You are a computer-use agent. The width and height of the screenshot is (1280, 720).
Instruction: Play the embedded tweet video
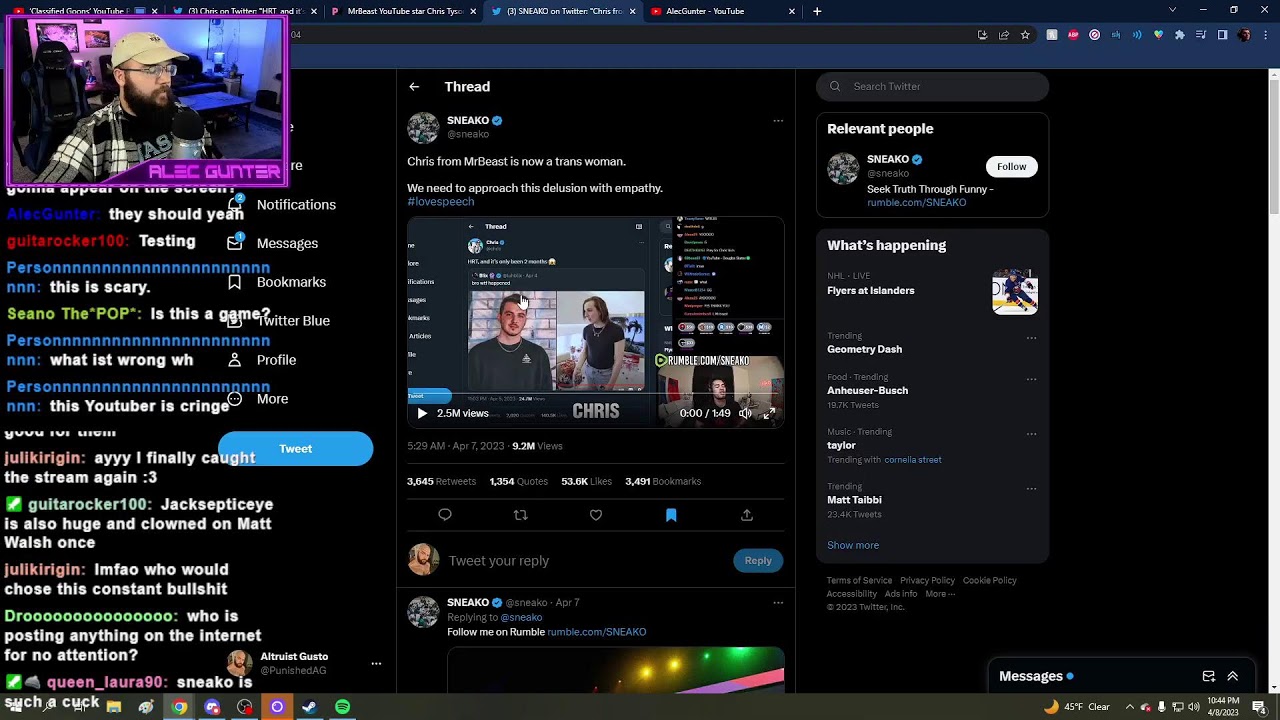click(x=422, y=413)
